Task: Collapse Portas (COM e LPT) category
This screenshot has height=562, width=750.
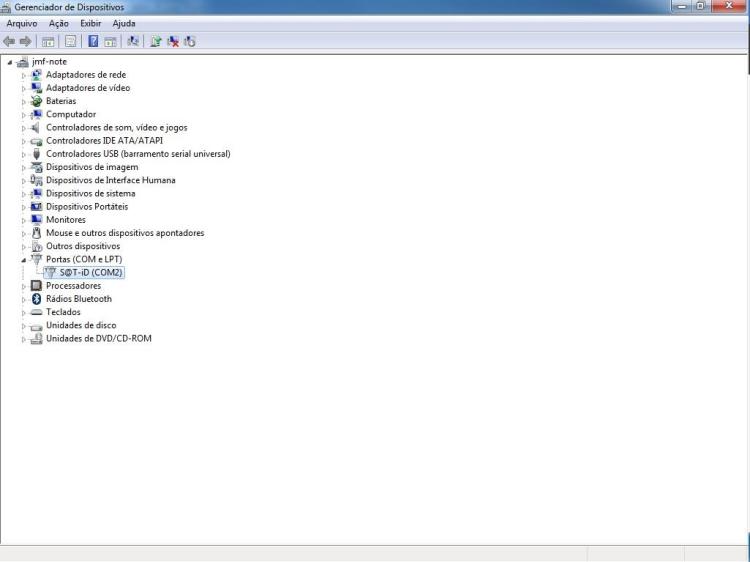Action: coord(23,260)
